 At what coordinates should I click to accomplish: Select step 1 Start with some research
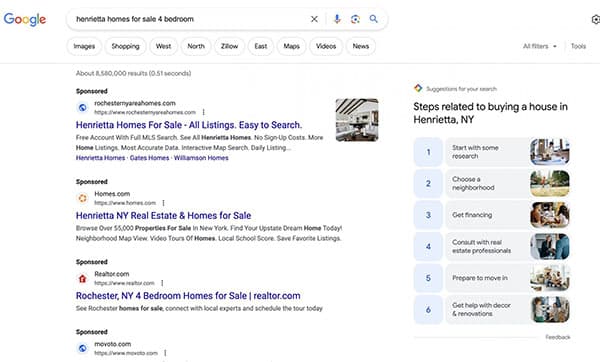pyautogui.click(x=492, y=152)
